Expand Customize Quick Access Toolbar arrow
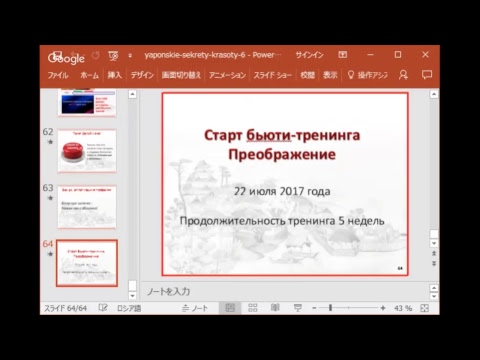This screenshot has width=480, height=360. [x=130, y=56]
